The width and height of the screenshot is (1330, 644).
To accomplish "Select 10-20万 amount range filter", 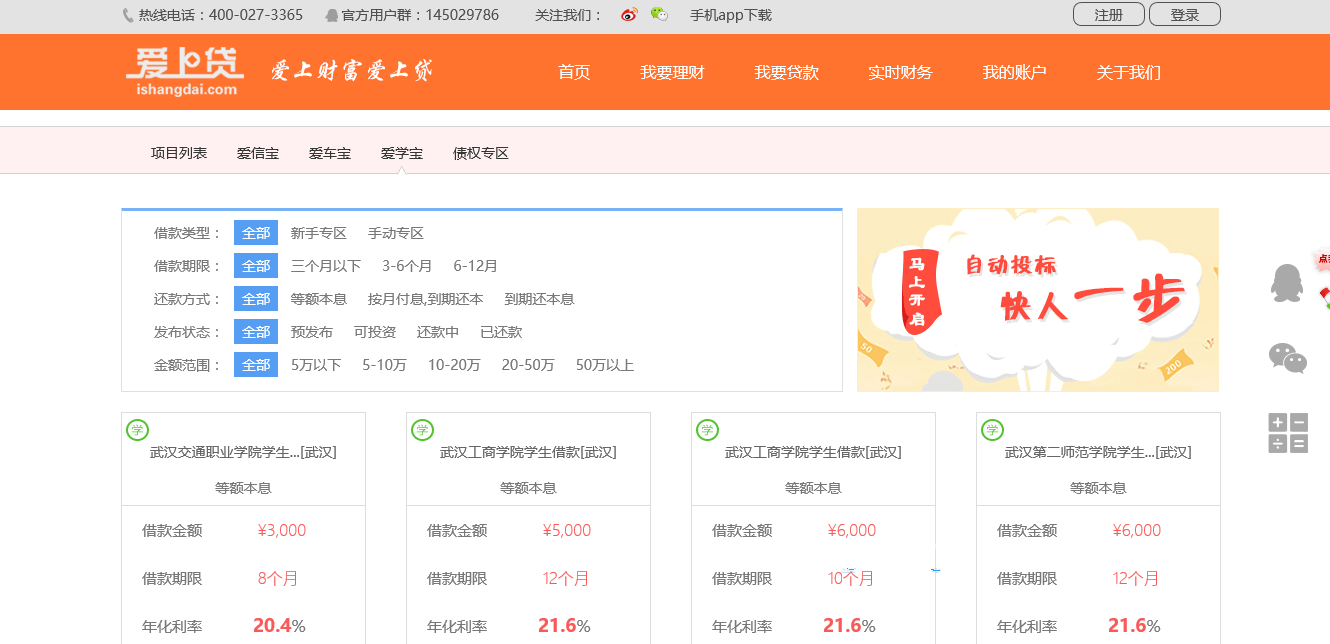I will 454,365.
